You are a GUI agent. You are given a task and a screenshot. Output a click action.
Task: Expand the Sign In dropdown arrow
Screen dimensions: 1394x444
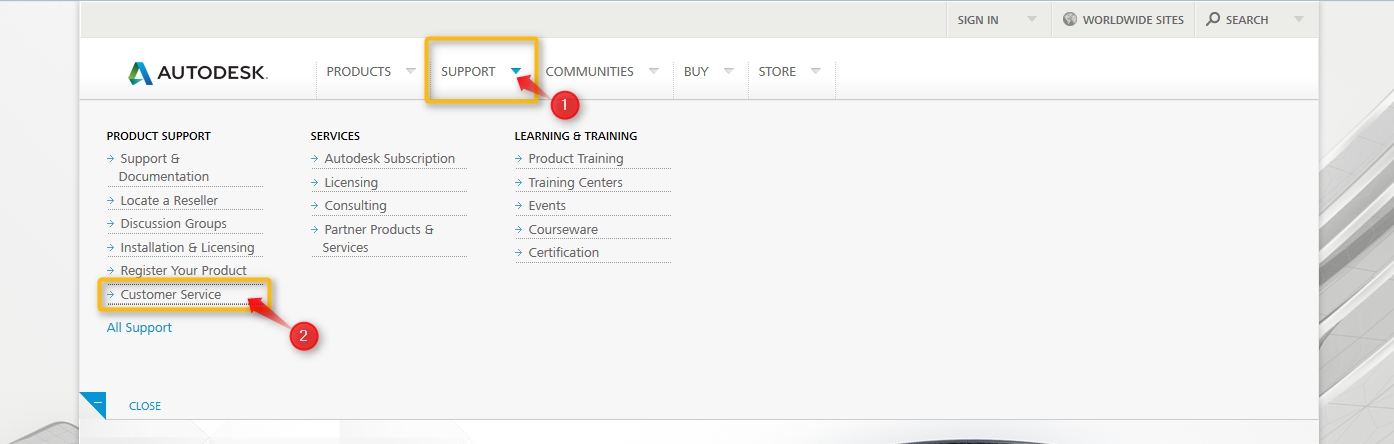(x=1030, y=20)
